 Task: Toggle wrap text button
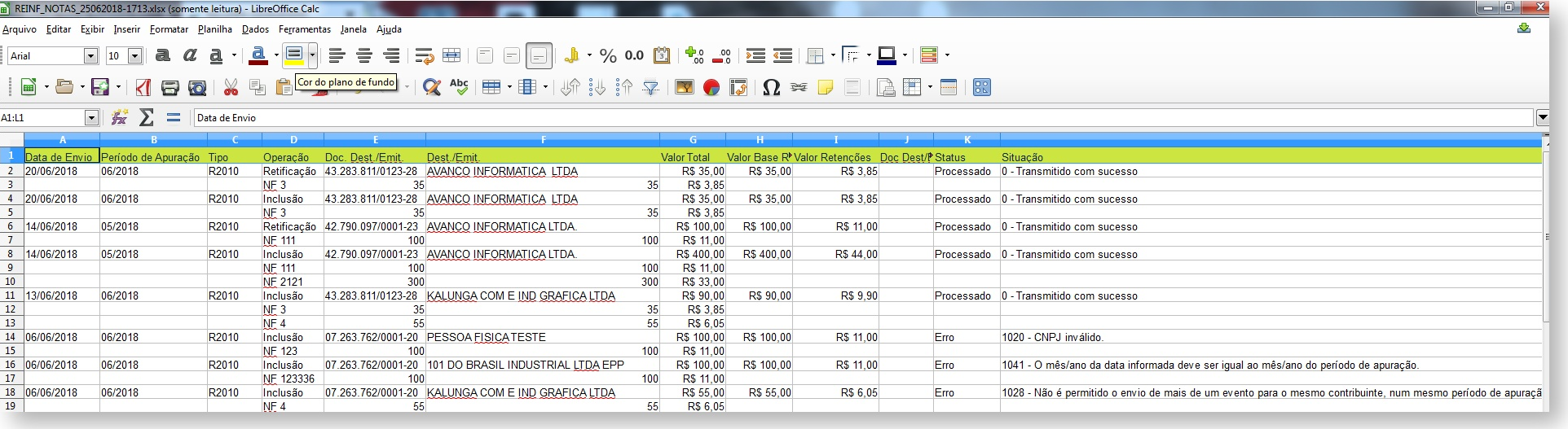click(424, 55)
